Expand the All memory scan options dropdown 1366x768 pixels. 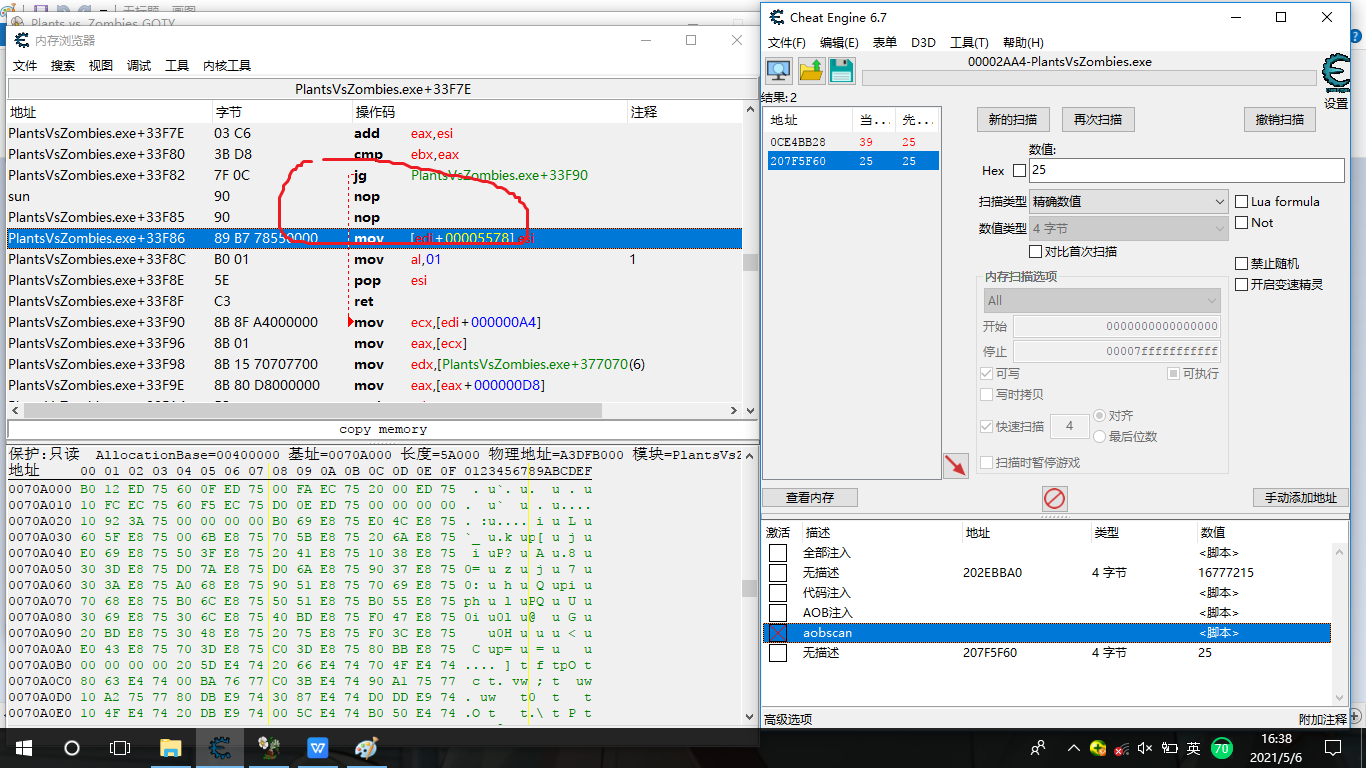pos(1210,300)
